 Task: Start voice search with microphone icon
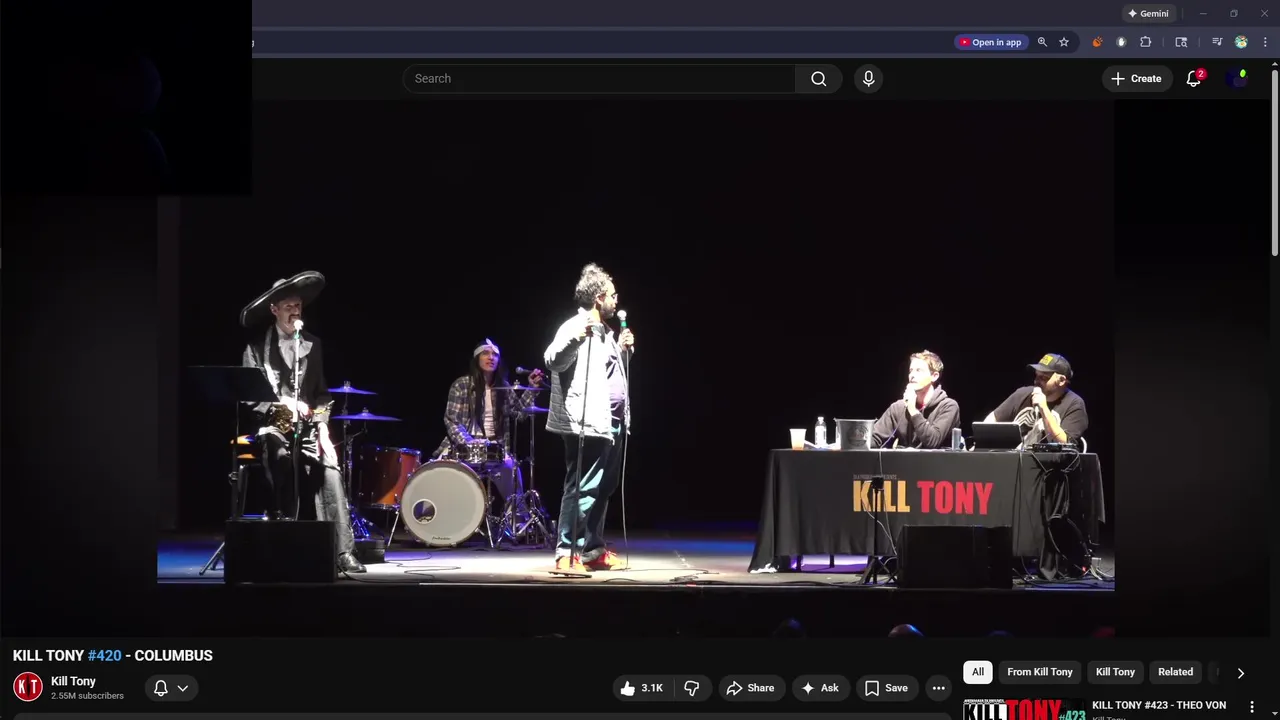(x=868, y=78)
